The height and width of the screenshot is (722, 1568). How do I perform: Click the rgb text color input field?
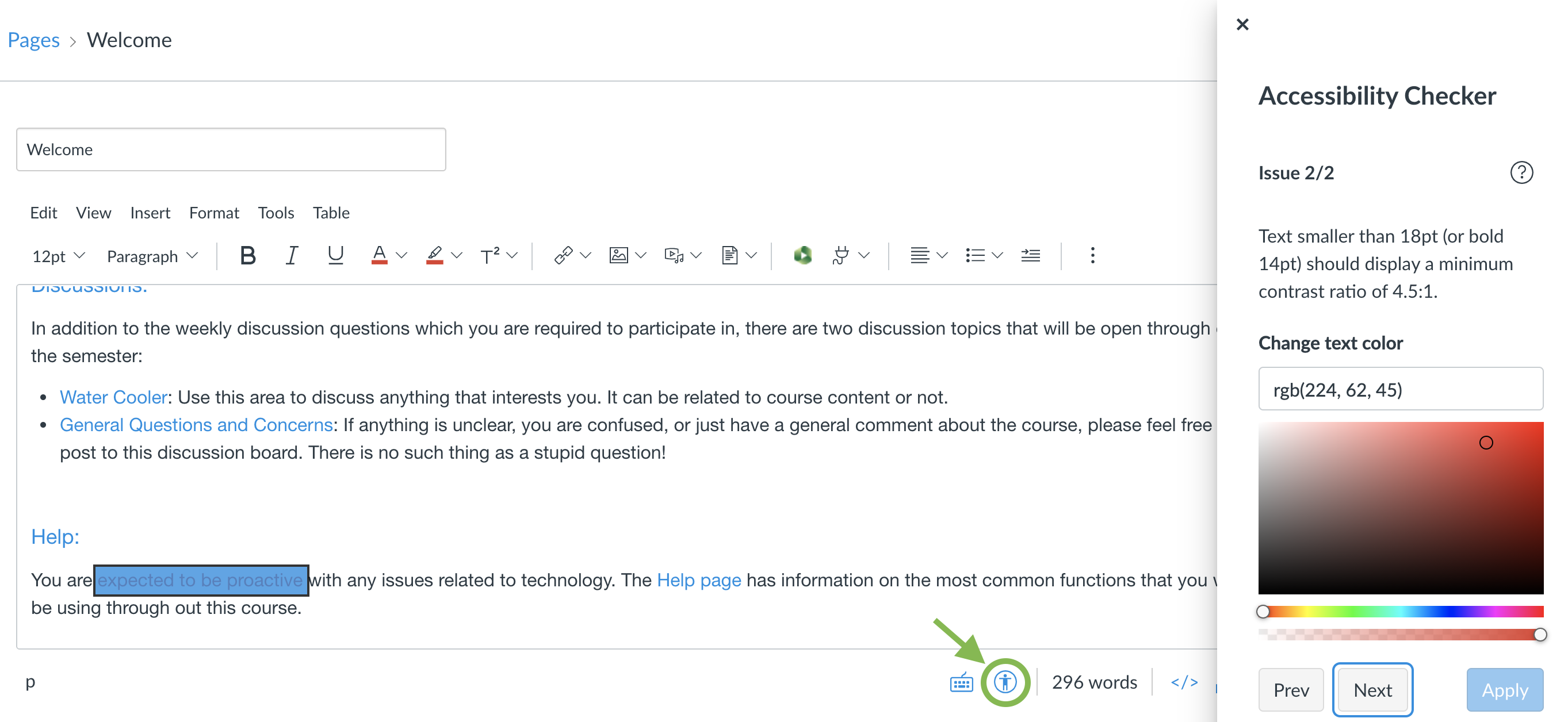point(1401,389)
